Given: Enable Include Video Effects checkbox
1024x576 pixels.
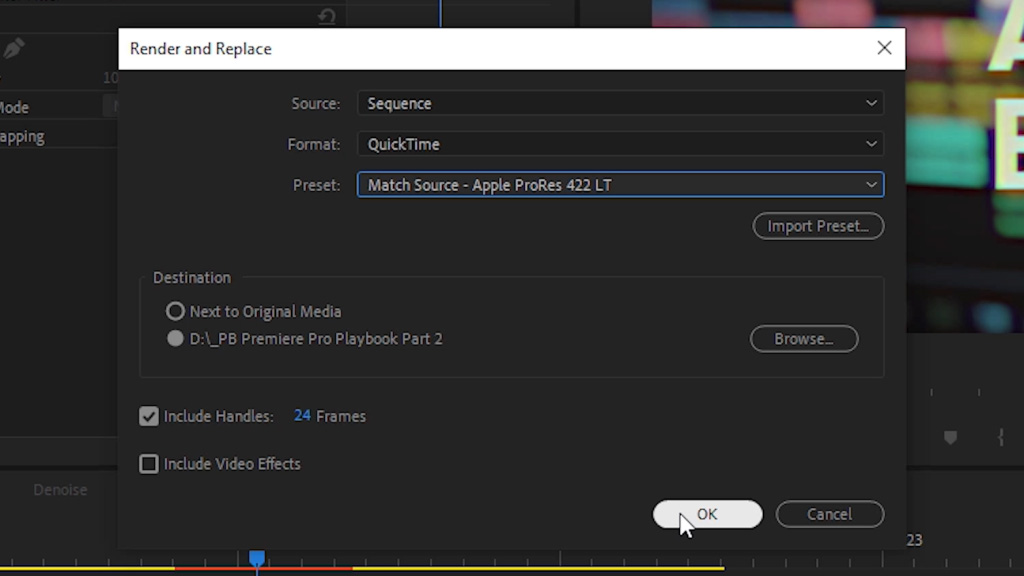Looking at the screenshot, I should [149, 464].
